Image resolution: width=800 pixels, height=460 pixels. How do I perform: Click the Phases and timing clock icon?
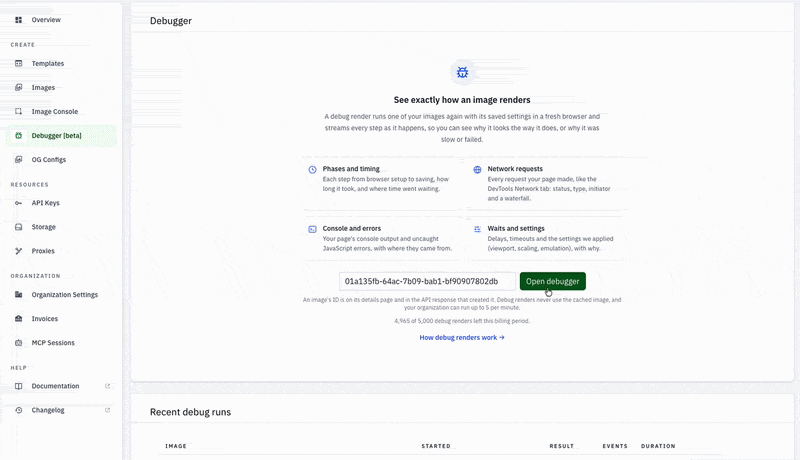[x=312, y=170]
